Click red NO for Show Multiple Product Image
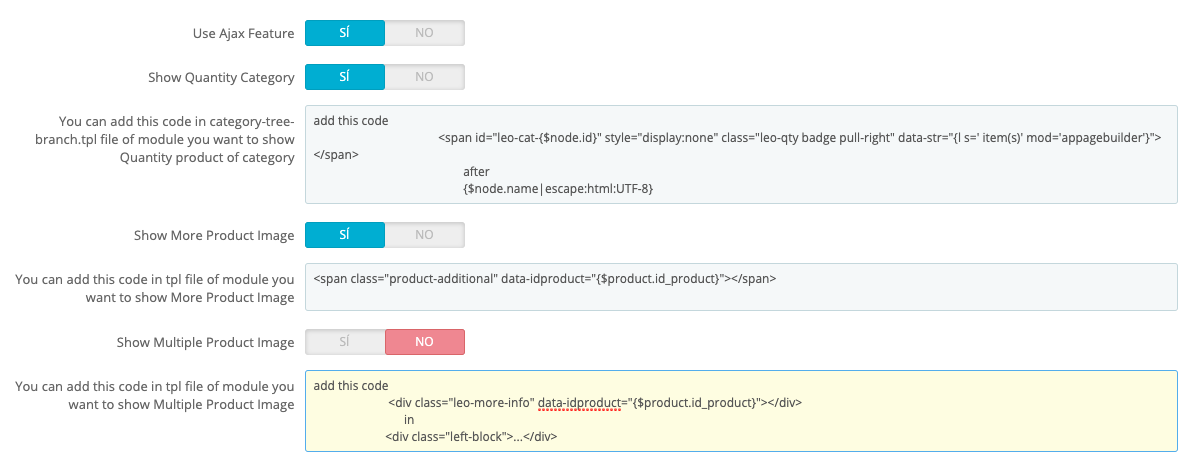1195x466 pixels. pos(424,342)
